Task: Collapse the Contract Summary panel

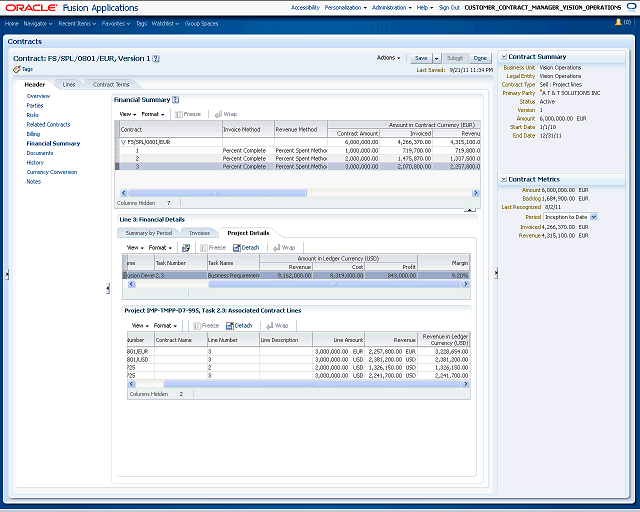Action: tap(504, 57)
